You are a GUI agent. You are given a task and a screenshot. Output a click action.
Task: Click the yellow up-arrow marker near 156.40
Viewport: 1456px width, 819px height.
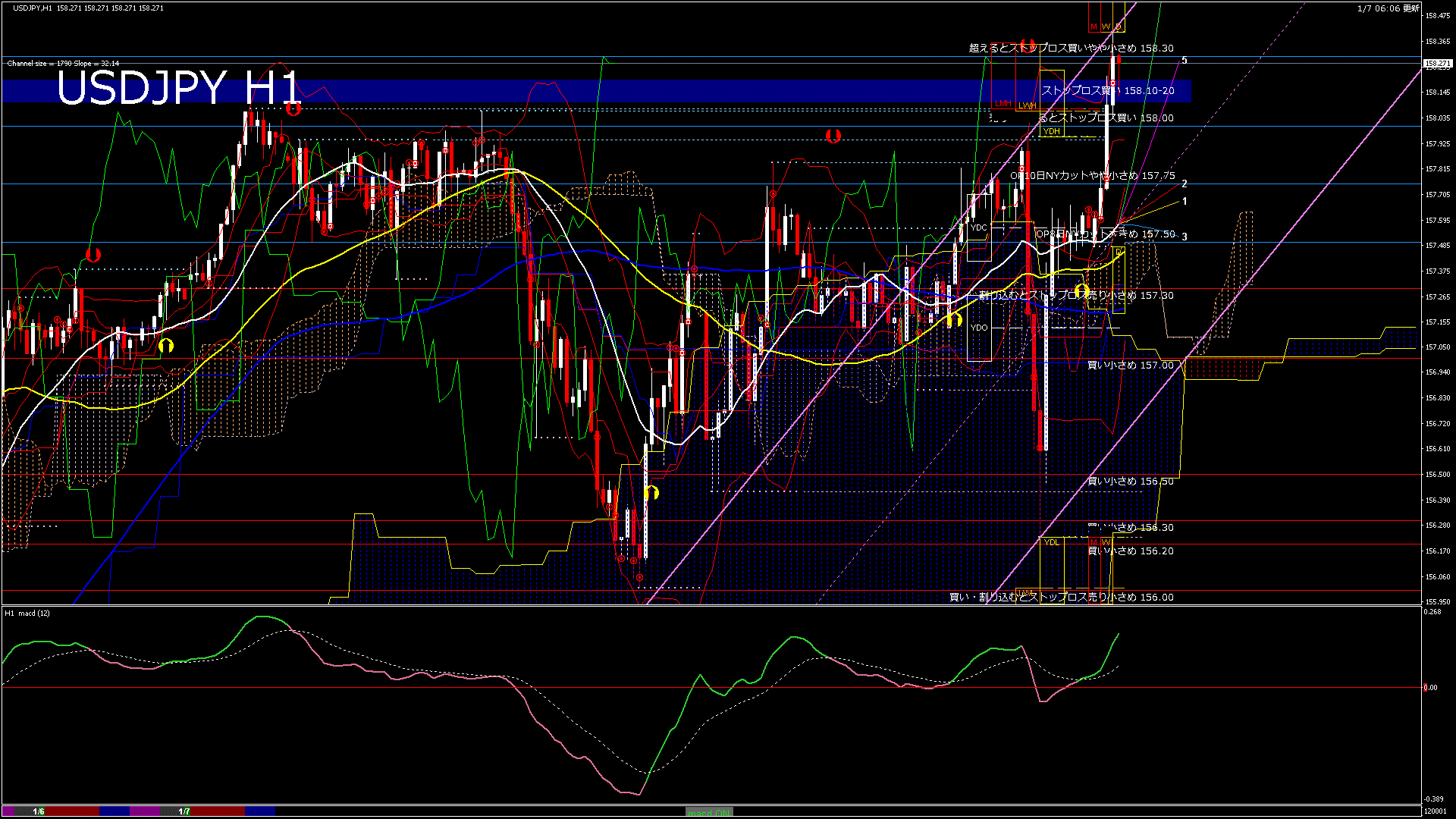[651, 493]
